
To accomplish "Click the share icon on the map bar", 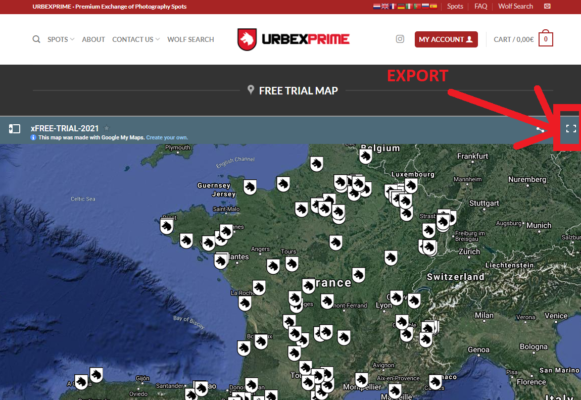I will (x=540, y=129).
